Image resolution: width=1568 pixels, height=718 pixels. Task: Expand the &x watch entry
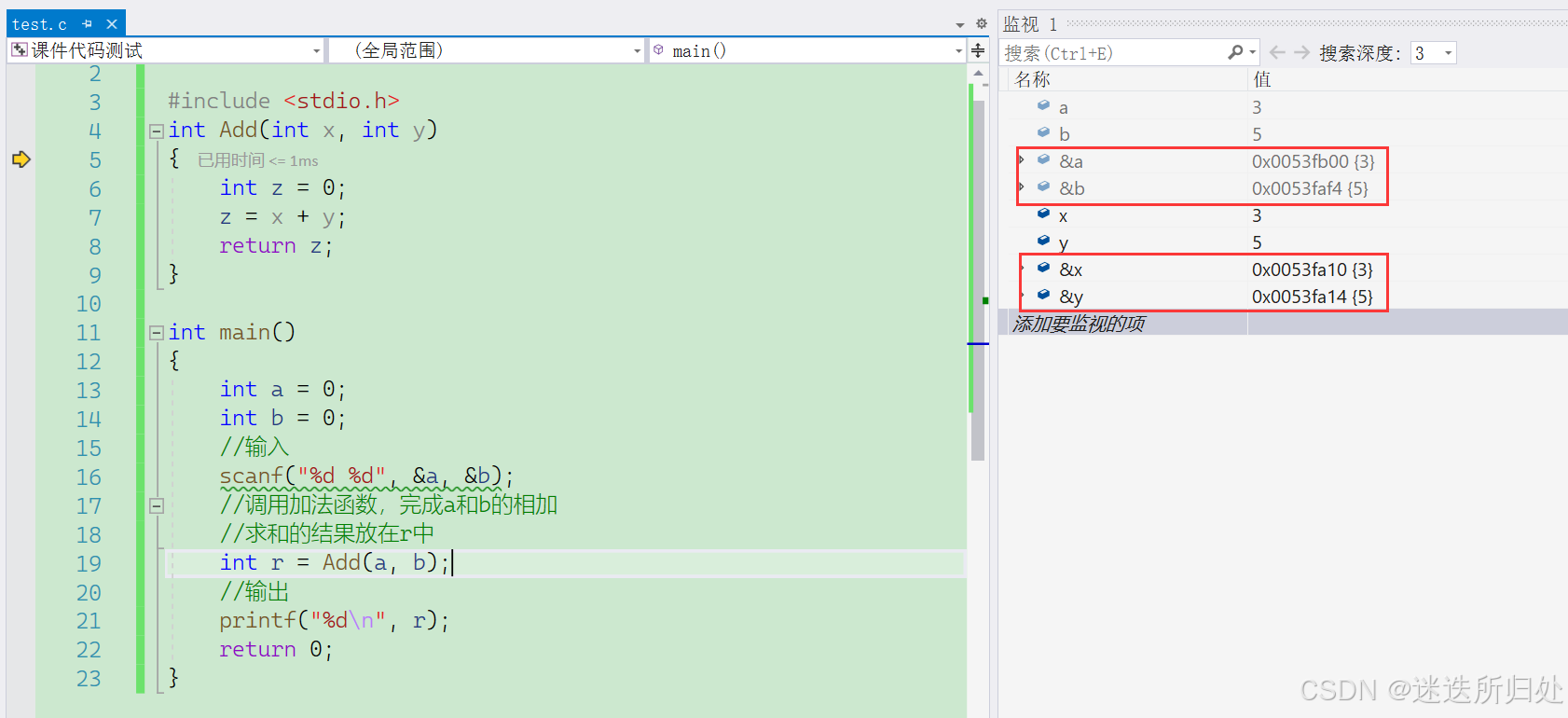tap(1023, 269)
